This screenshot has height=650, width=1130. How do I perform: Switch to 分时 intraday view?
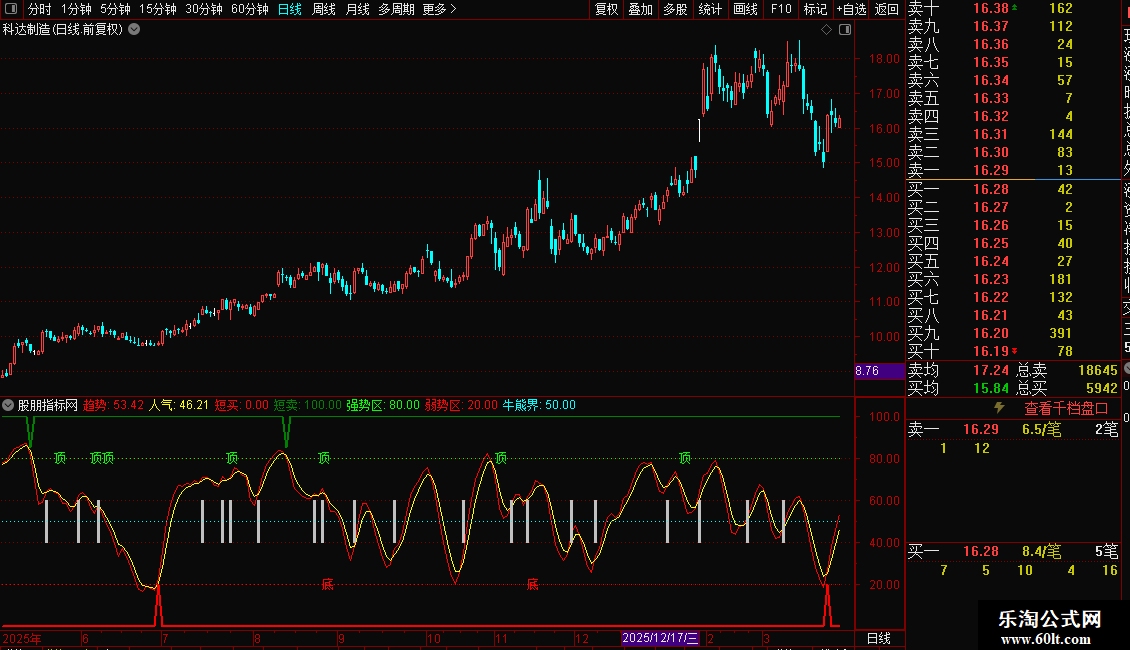[39, 9]
